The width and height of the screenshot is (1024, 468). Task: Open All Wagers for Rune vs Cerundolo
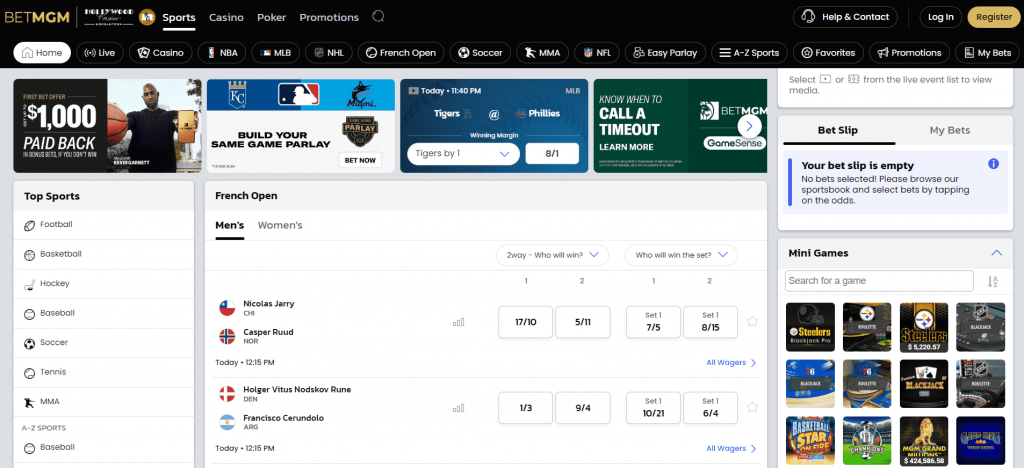pyautogui.click(x=731, y=448)
